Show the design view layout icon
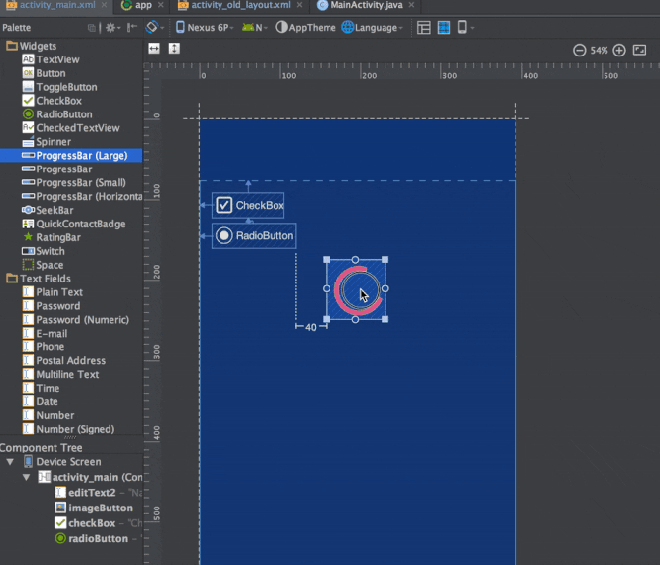Viewport: 660px width, 565px height. click(x=423, y=28)
